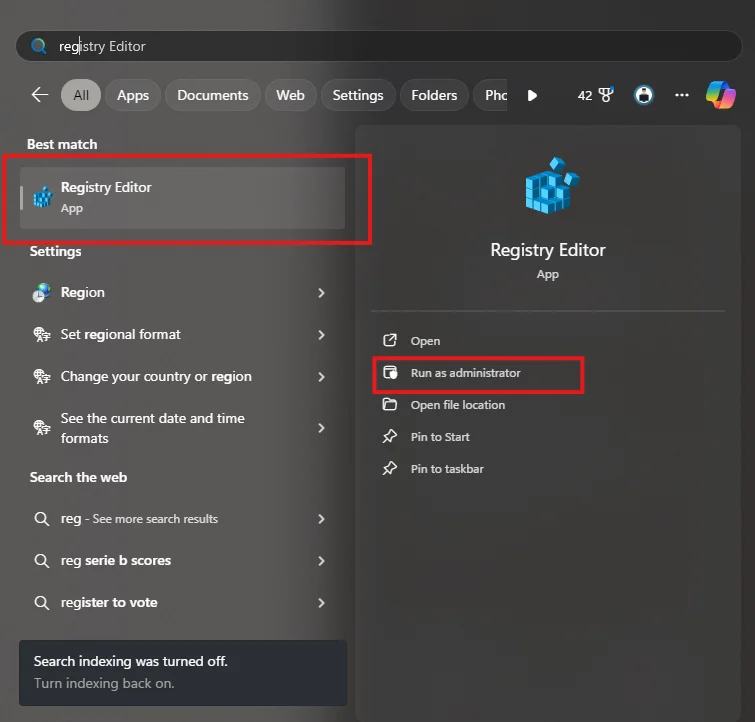Click 'See the current date and time formats' text
The width and height of the screenshot is (755, 722).
(153, 428)
